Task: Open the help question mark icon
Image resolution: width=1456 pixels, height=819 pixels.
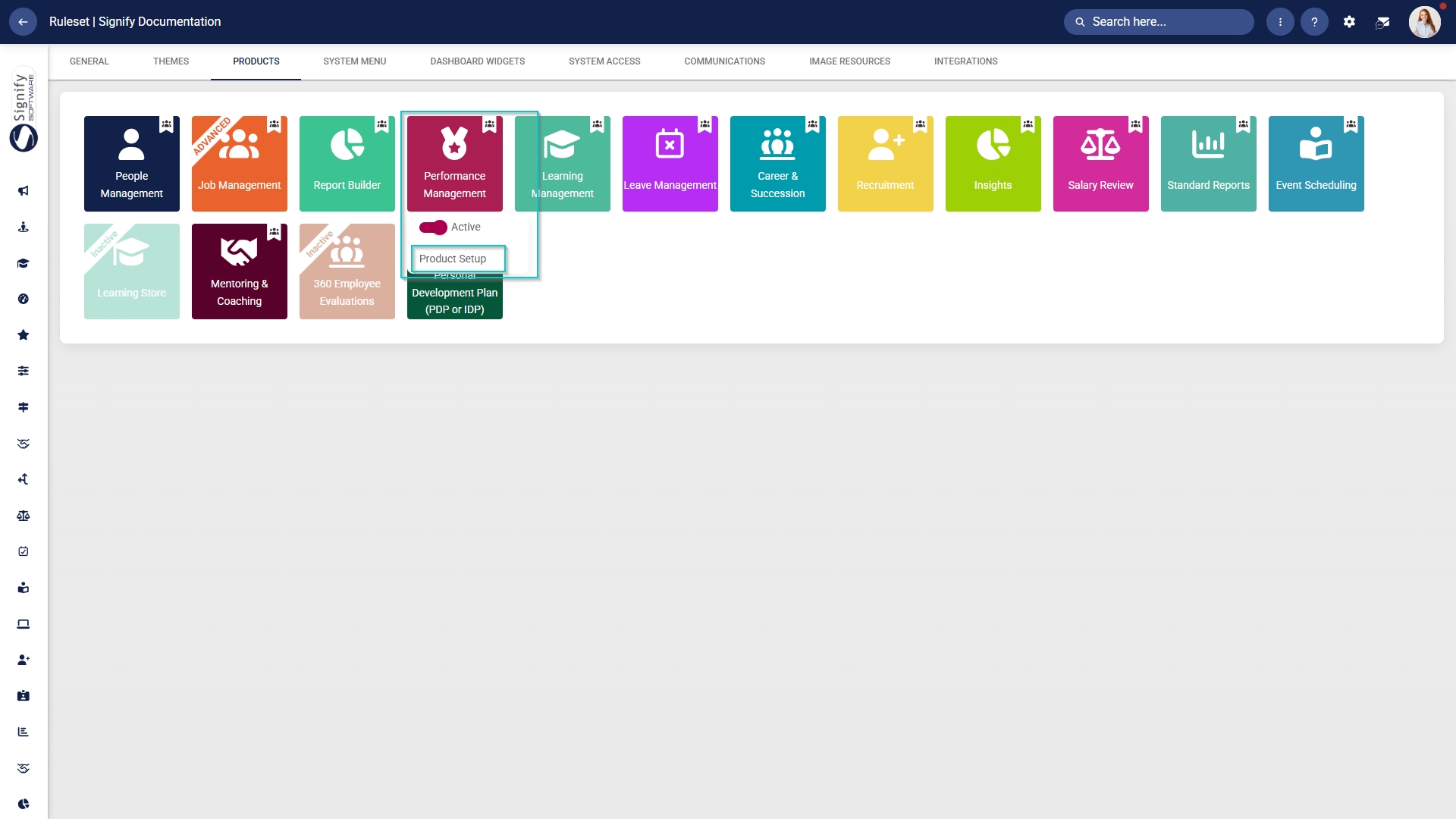Action: pos(1314,22)
